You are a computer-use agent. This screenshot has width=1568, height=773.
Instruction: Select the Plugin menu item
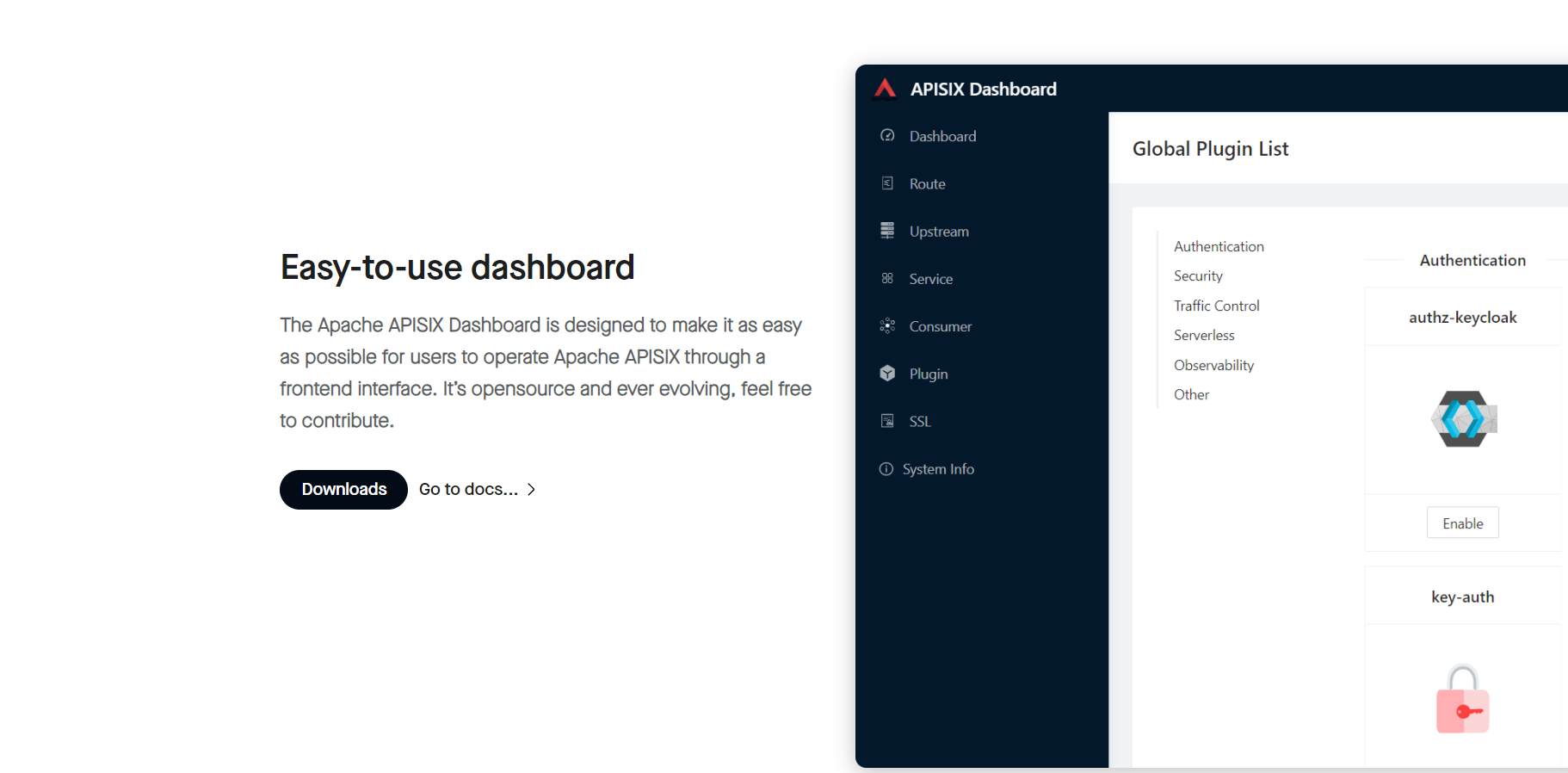point(928,374)
